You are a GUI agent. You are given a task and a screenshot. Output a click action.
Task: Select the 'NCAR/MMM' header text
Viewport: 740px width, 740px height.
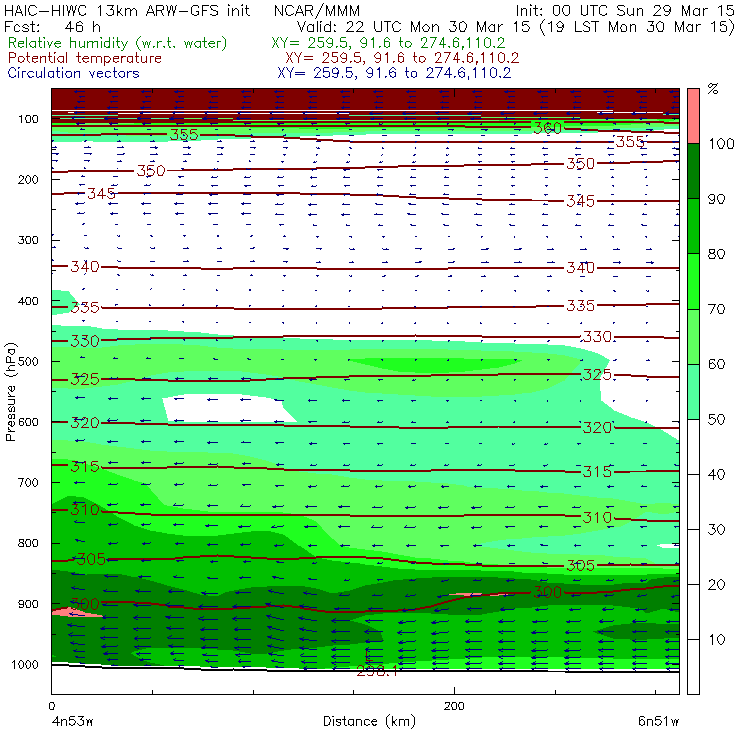(317, 11)
